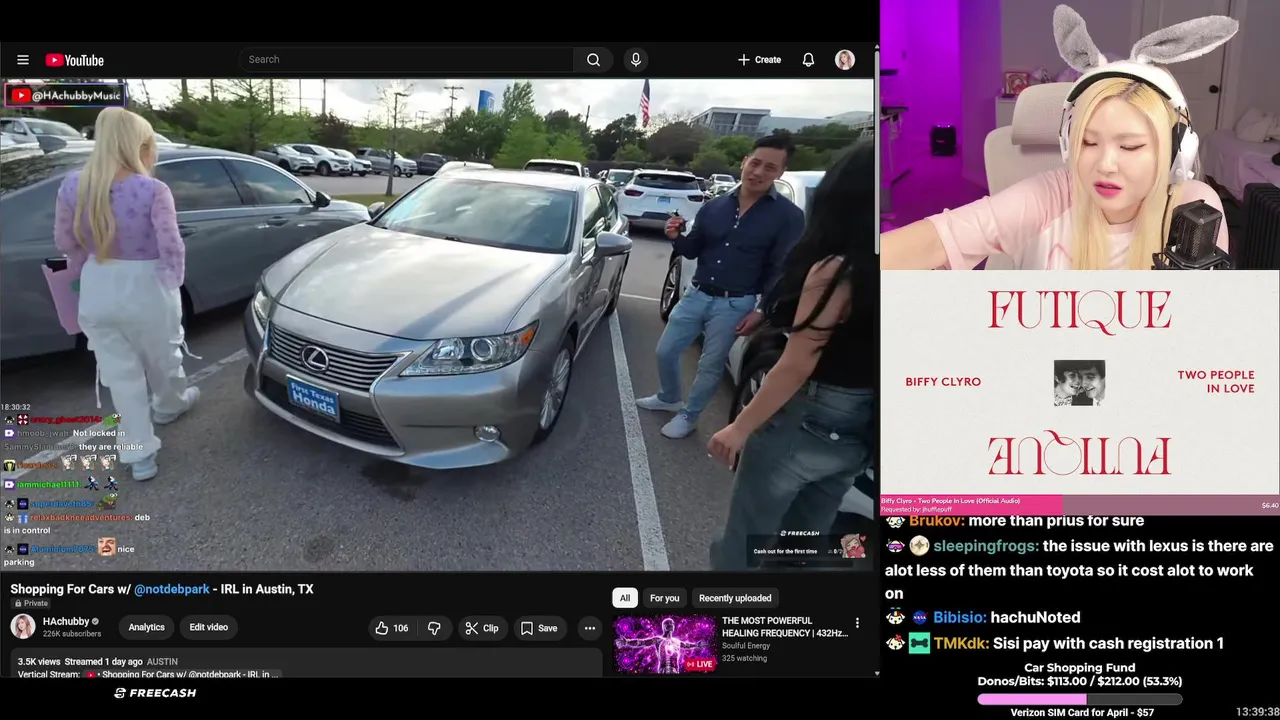Follow the @notdebpark mention link in title
Screen dimensions: 1280x720
point(172,589)
